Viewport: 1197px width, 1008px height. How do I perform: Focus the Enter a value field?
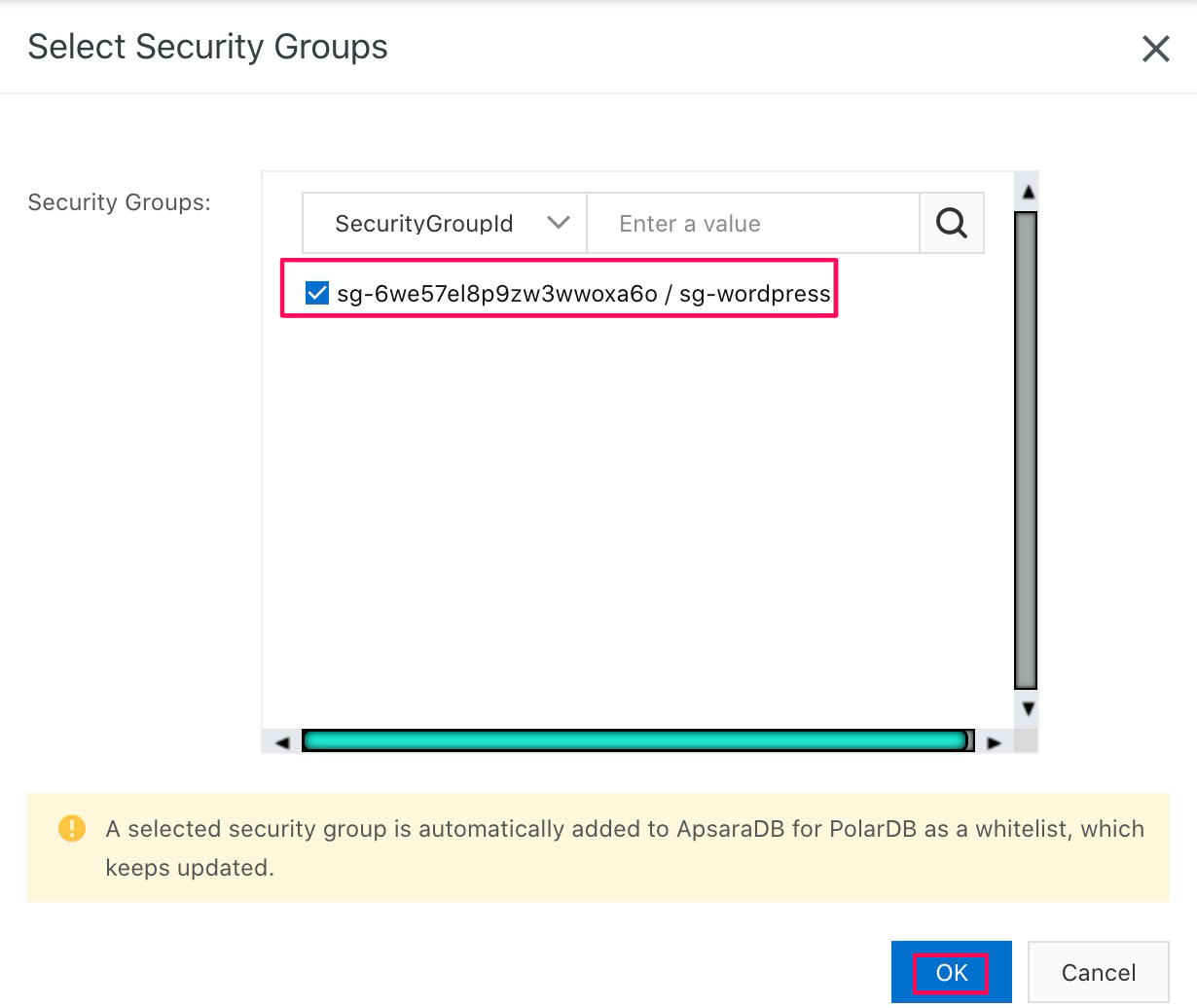pyautogui.click(x=753, y=223)
